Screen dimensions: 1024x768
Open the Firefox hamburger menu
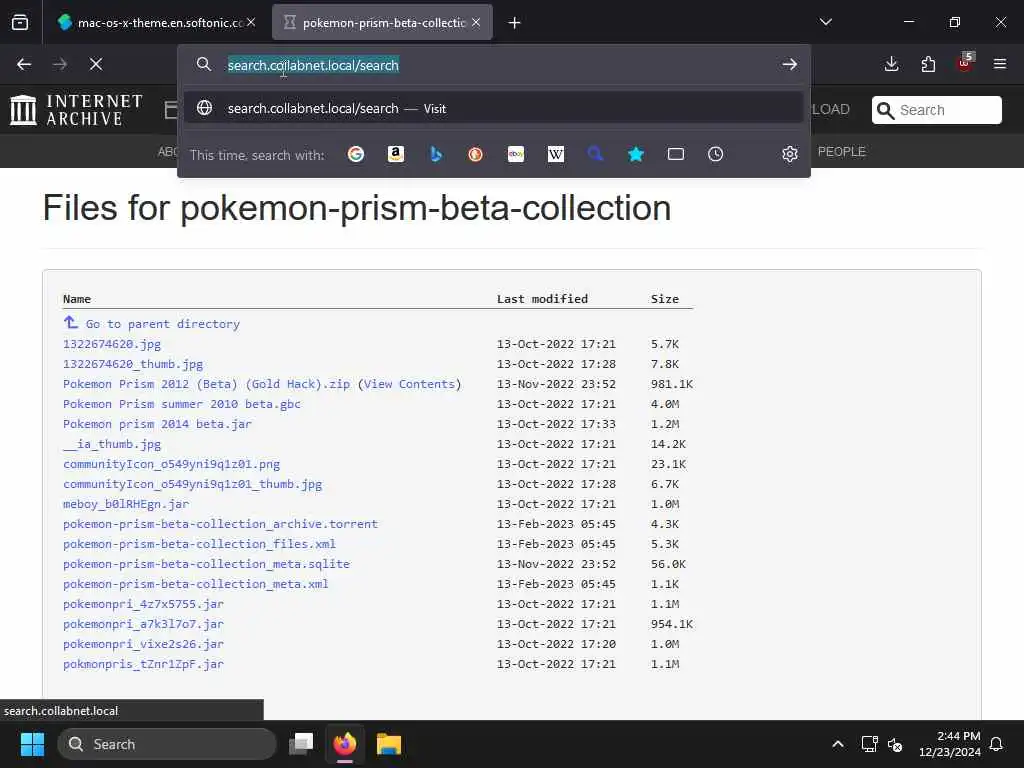click(x=1000, y=64)
